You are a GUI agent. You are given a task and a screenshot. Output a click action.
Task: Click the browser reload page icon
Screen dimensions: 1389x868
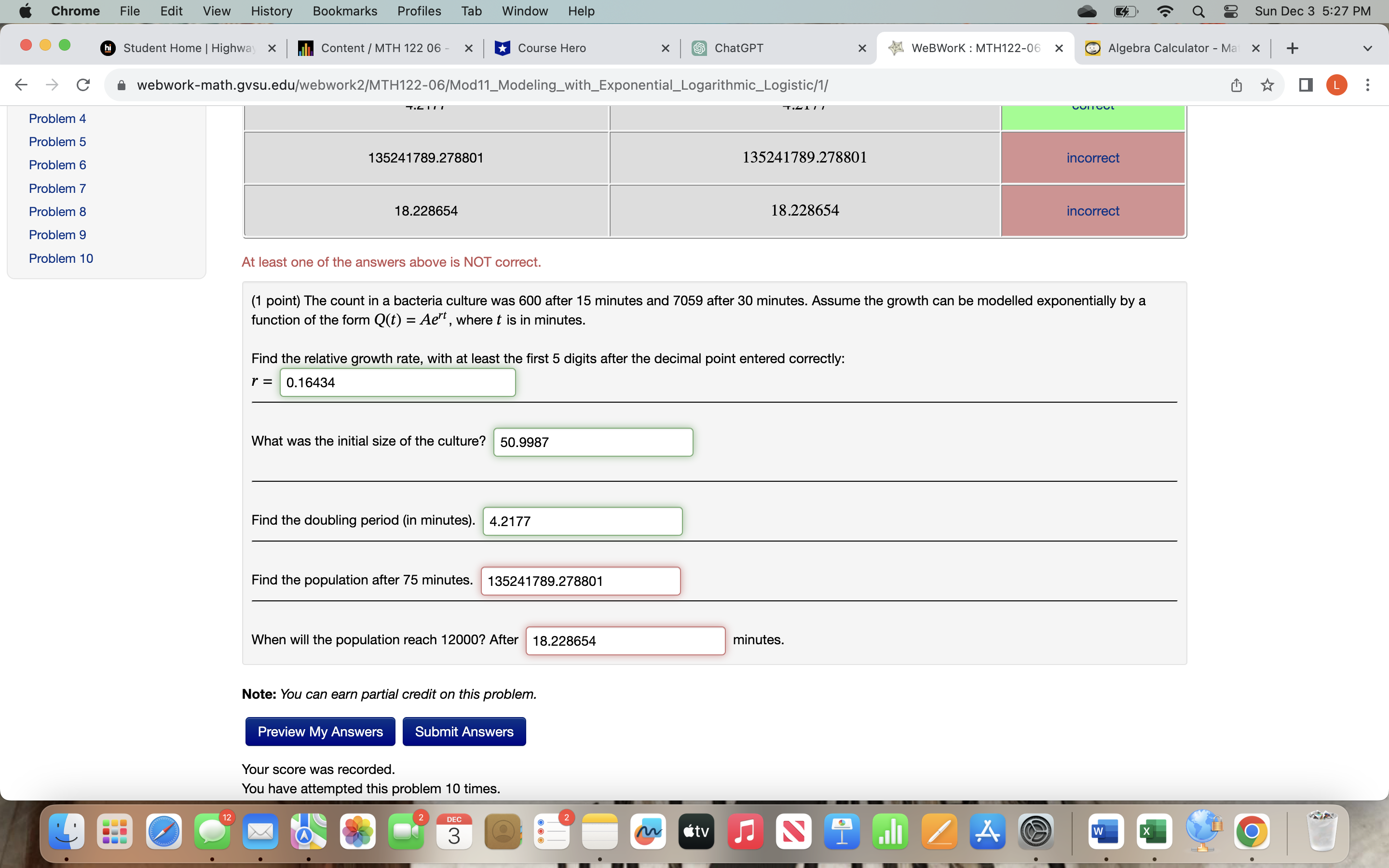[83, 85]
